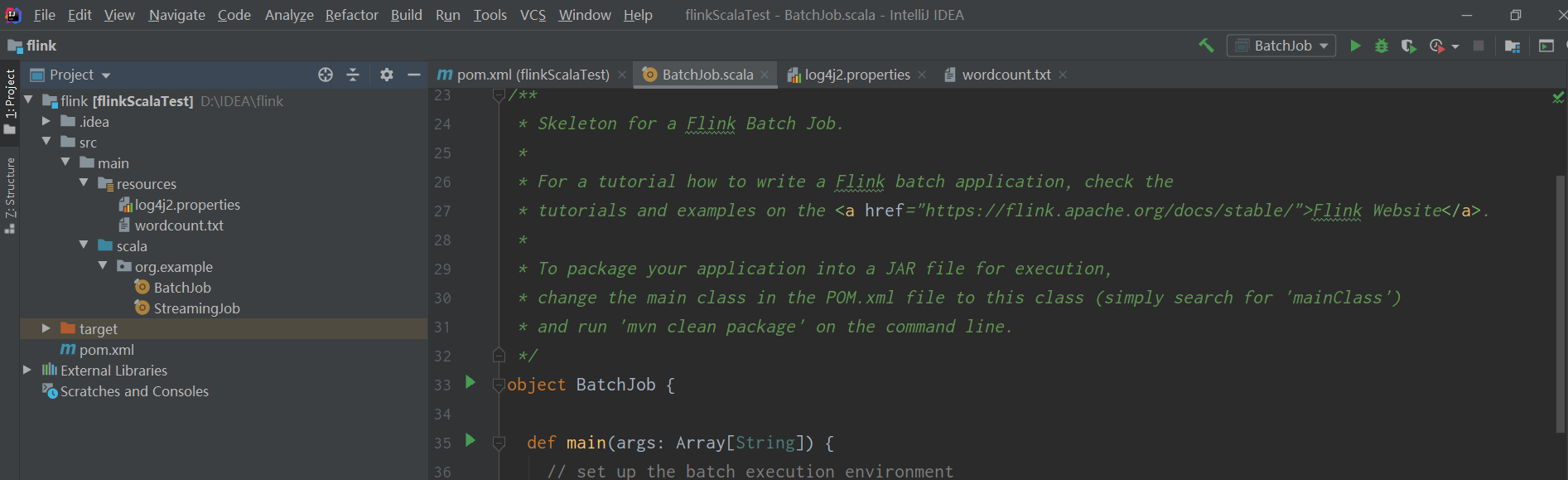The height and width of the screenshot is (480, 1568).
Task: Click the profiler run icon
Action: click(1437, 46)
